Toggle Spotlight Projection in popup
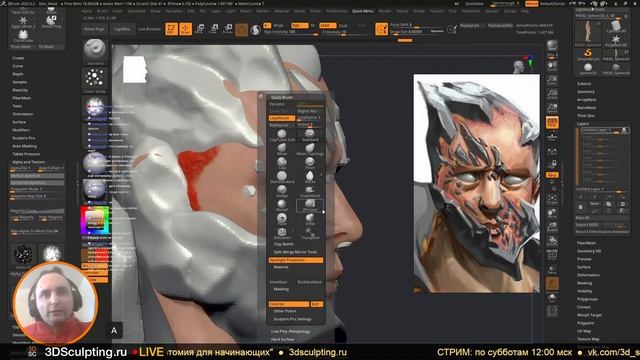 (x=296, y=260)
